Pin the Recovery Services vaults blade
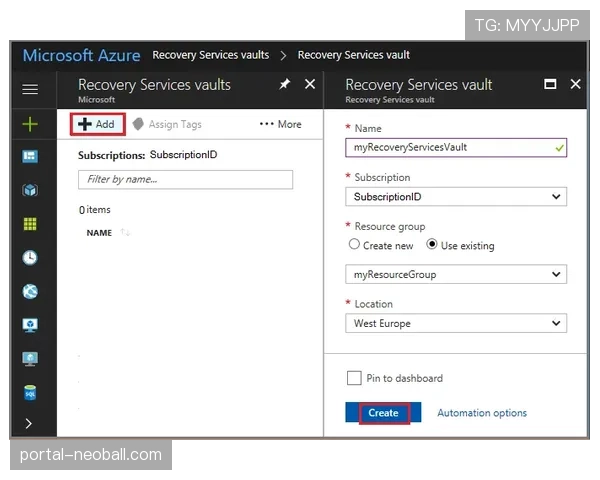 point(285,85)
